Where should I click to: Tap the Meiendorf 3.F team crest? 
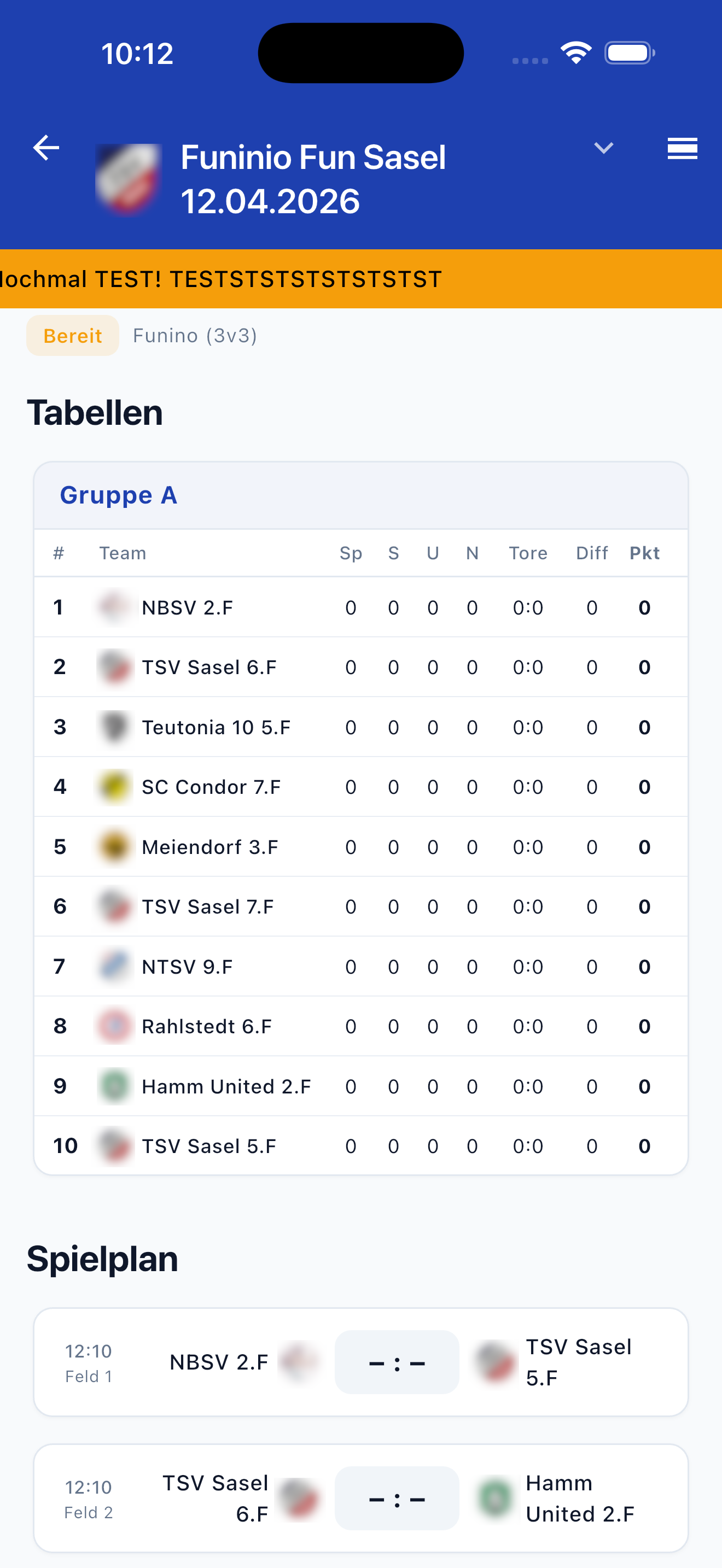click(114, 847)
